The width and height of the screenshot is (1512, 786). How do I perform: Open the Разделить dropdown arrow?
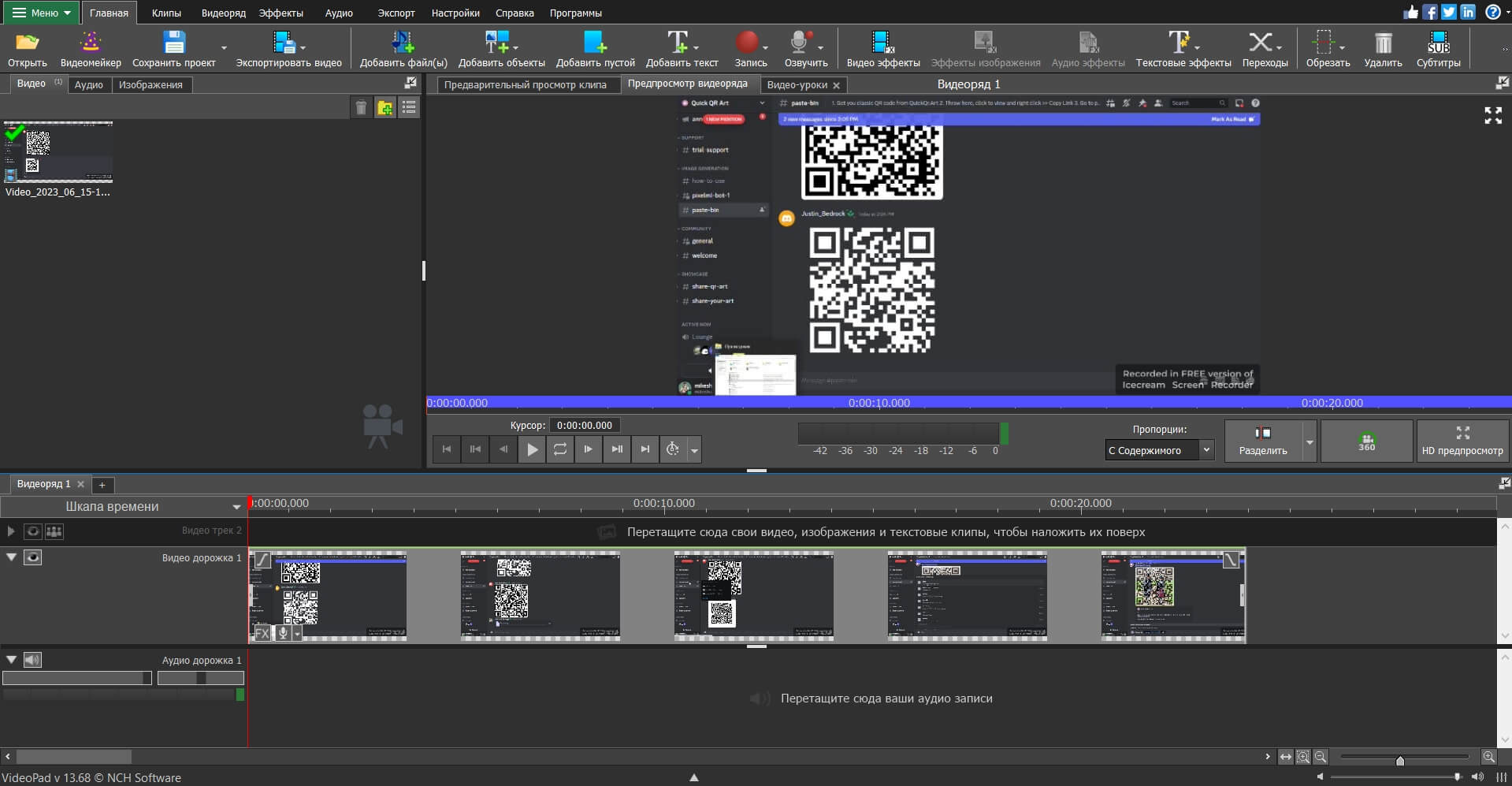[x=1310, y=442]
